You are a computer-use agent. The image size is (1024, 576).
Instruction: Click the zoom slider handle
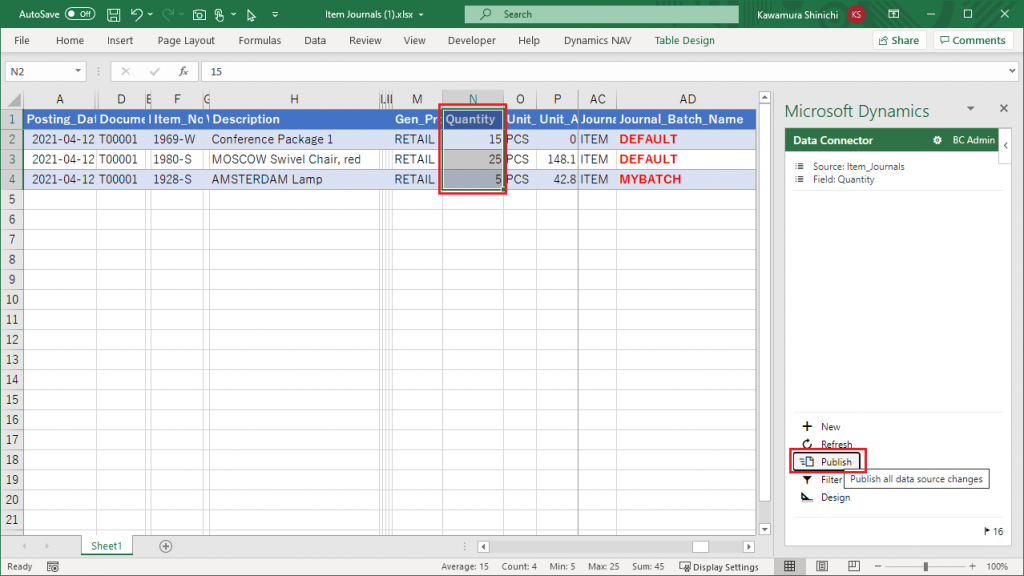925,566
